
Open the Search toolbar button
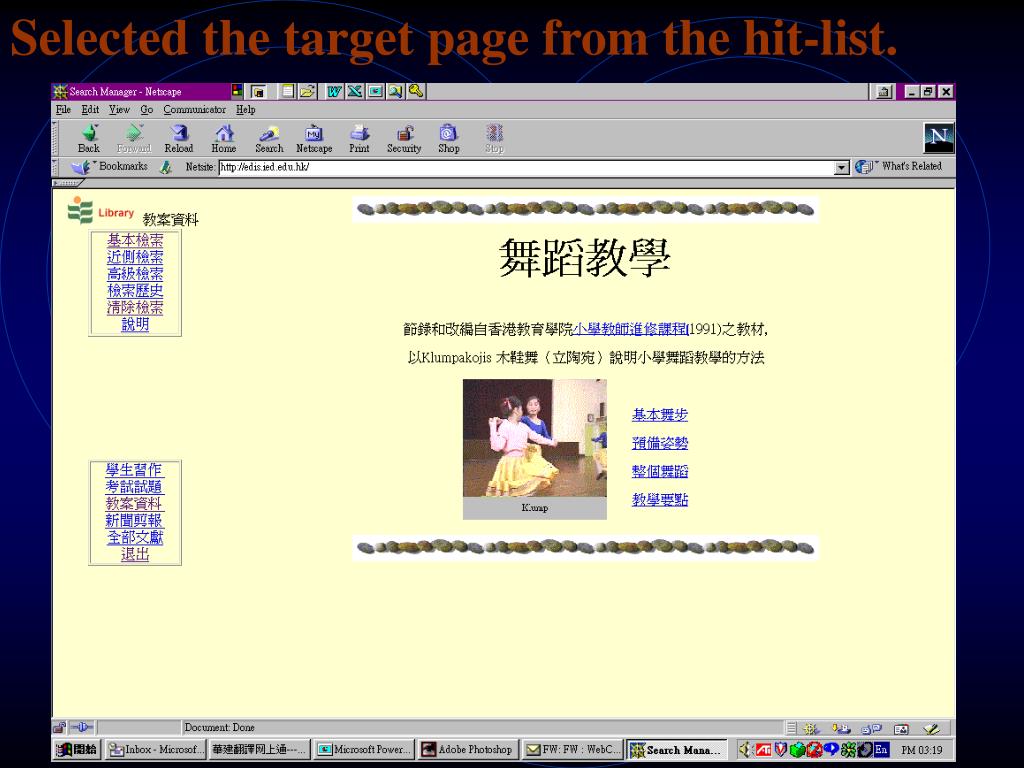coord(269,138)
